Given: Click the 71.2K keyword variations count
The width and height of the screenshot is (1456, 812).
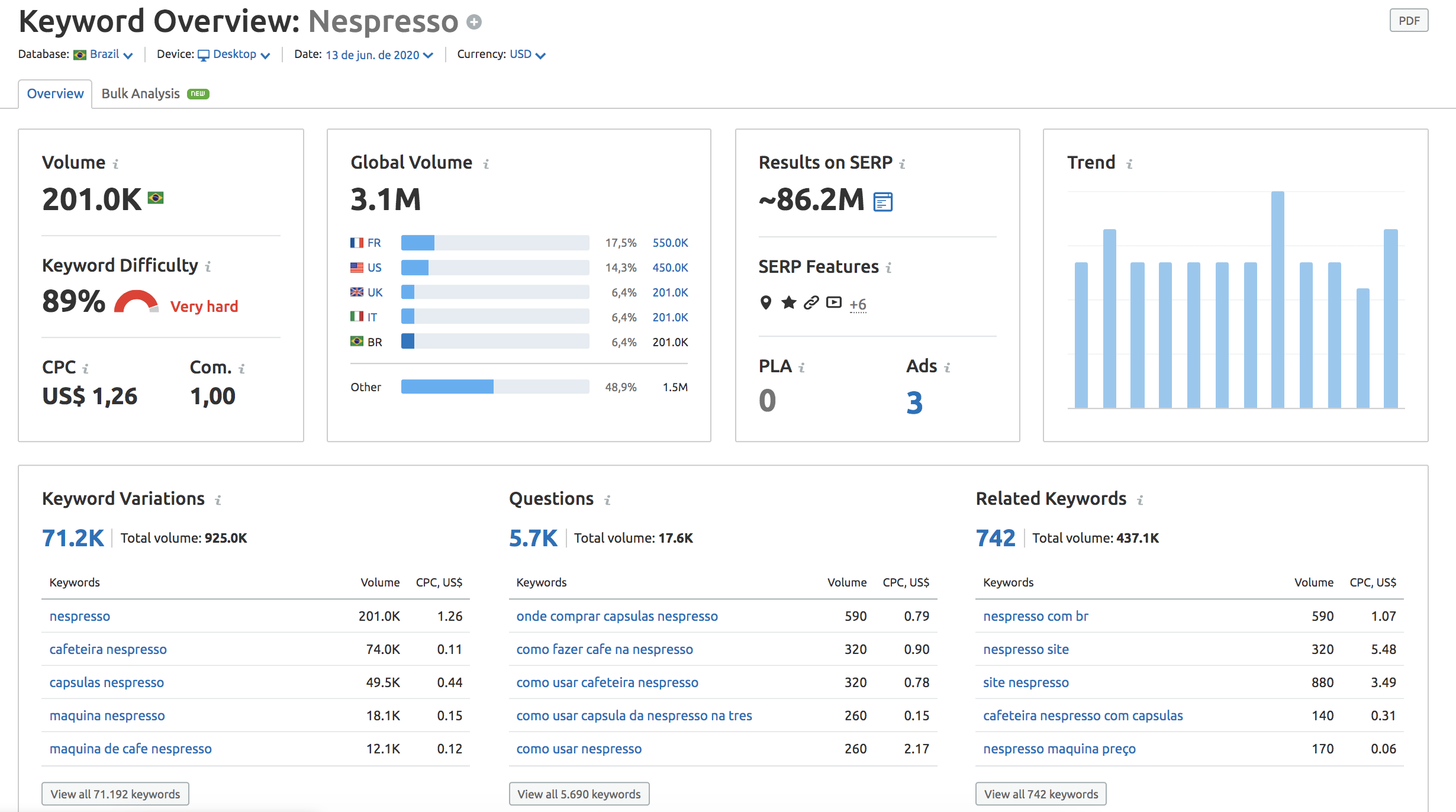Looking at the screenshot, I should coord(73,538).
